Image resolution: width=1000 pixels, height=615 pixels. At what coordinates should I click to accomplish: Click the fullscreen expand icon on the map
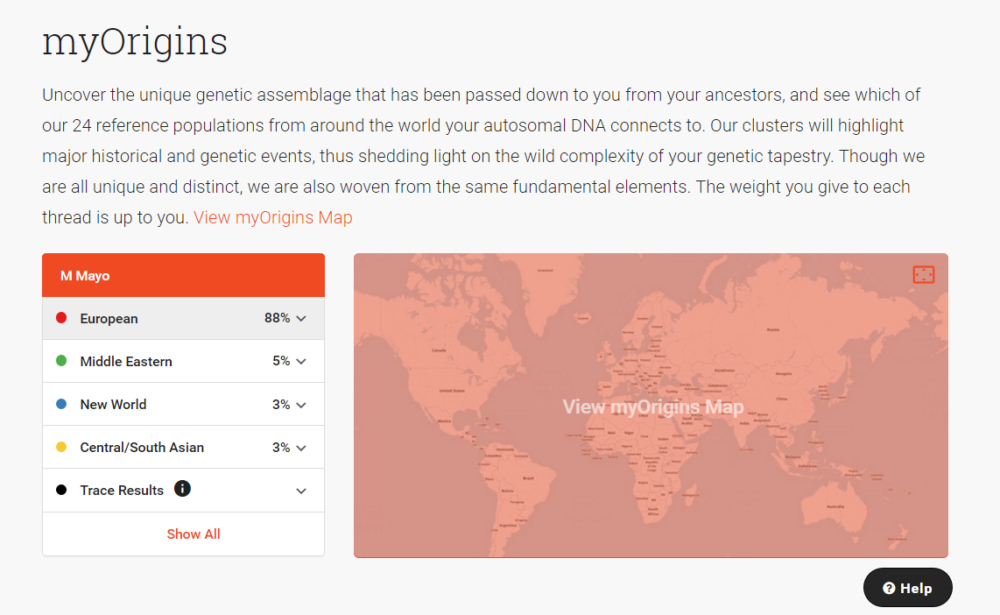tap(922, 273)
